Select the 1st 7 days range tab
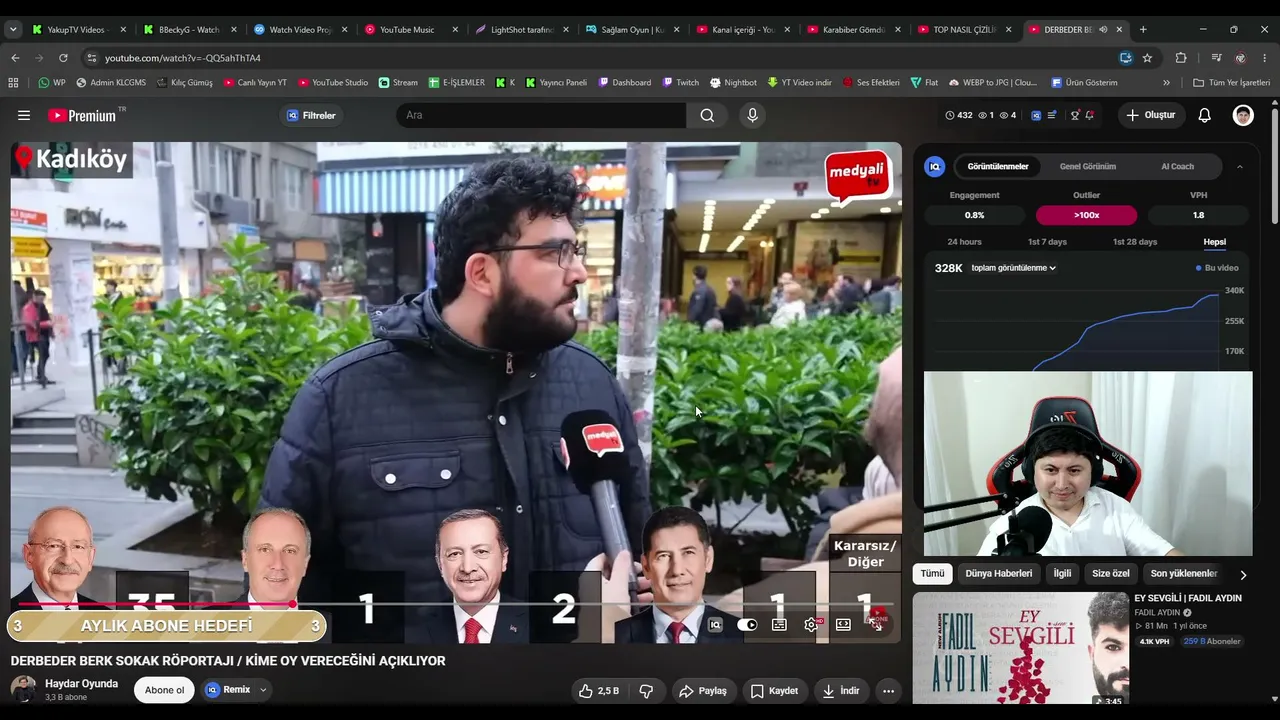This screenshot has width=1280, height=720. tap(1047, 242)
